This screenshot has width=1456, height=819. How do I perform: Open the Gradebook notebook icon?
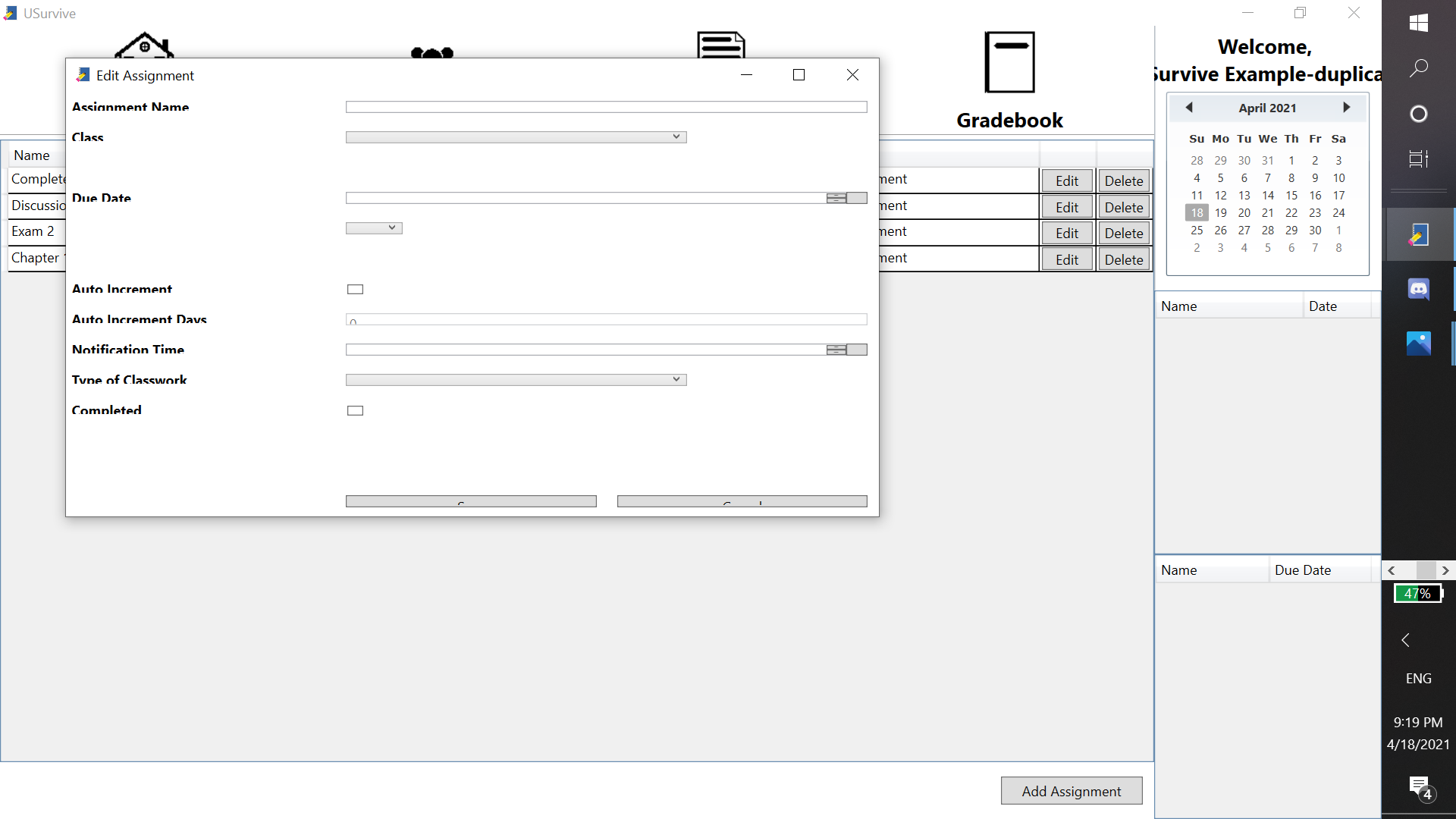point(1009,62)
